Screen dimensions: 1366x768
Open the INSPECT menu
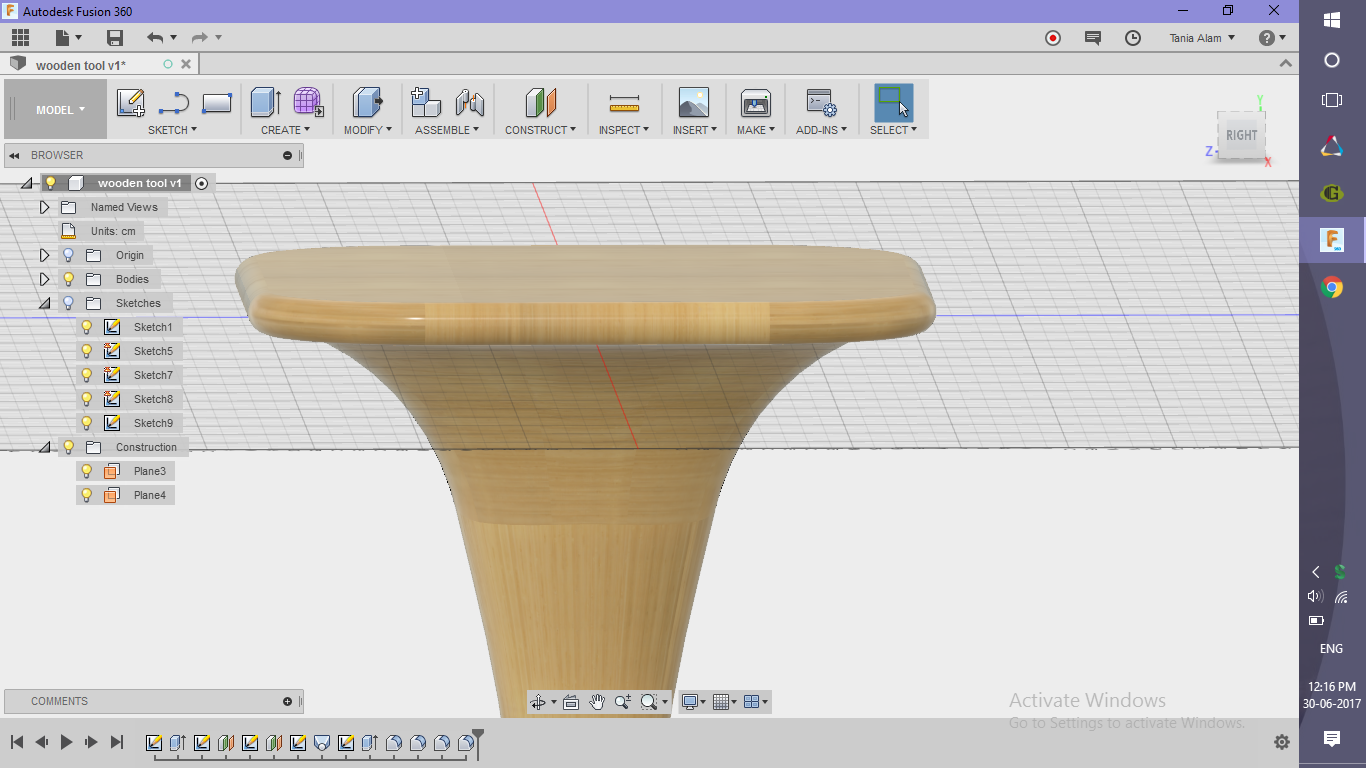(624, 130)
